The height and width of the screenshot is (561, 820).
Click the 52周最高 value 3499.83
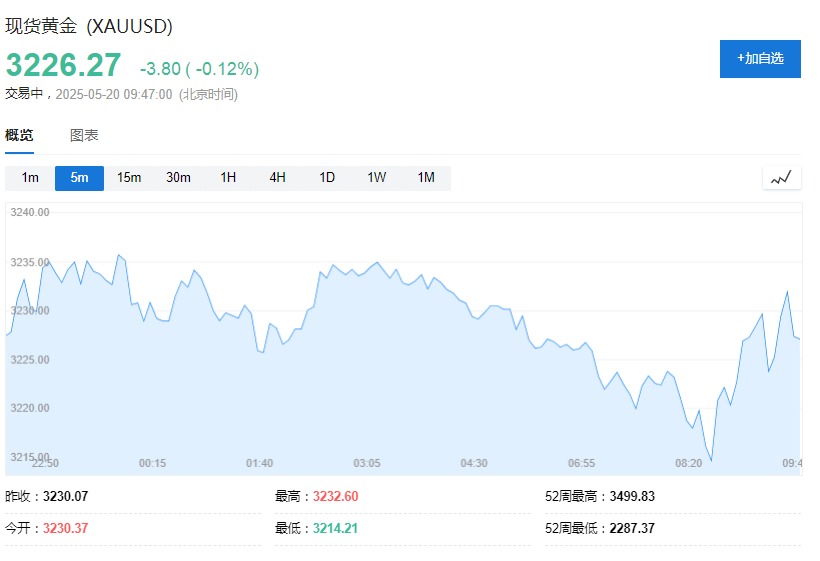click(x=632, y=496)
